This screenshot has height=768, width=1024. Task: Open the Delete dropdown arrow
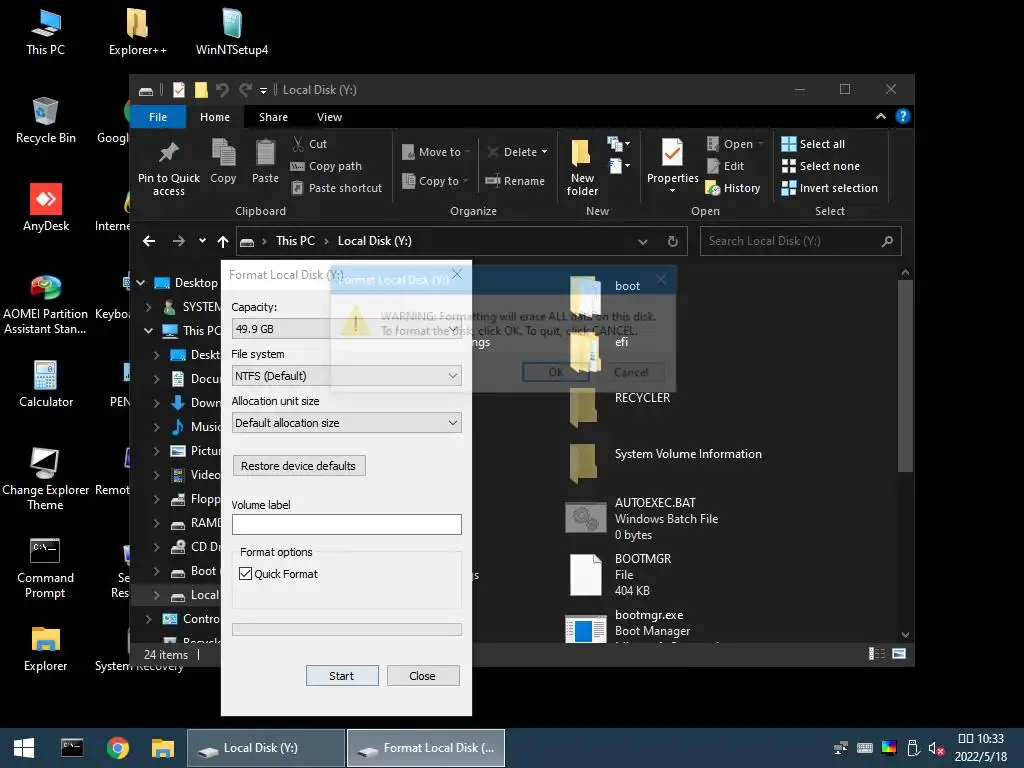pos(544,152)
